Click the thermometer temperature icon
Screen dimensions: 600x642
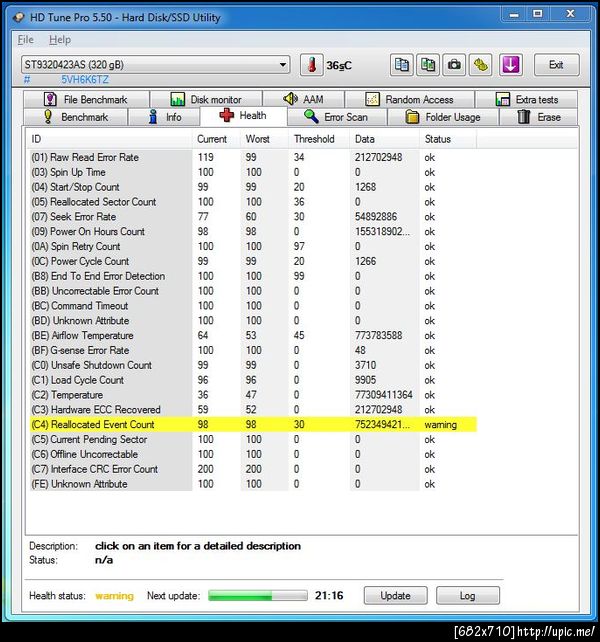point(312,65)
